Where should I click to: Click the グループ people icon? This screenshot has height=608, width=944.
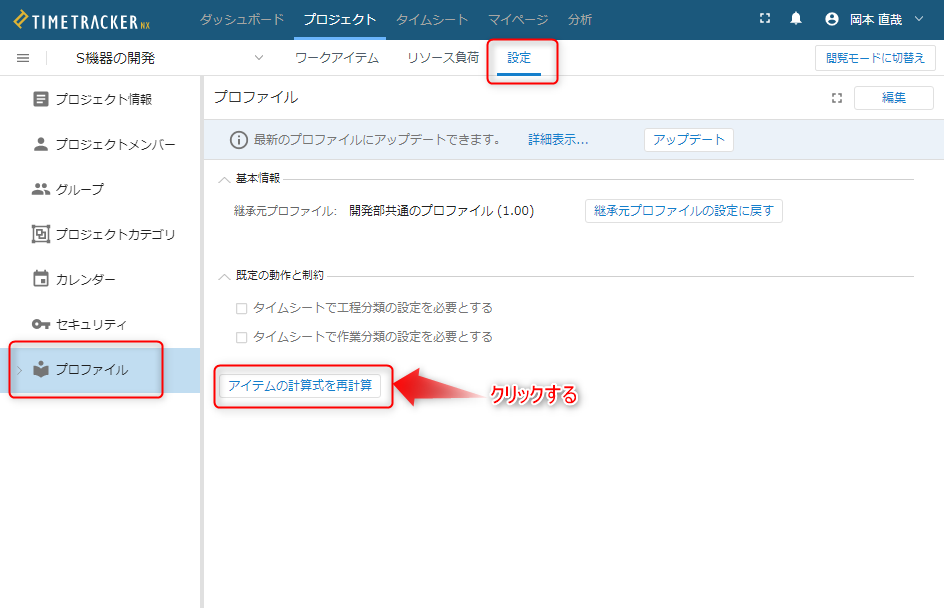[40, 189]
